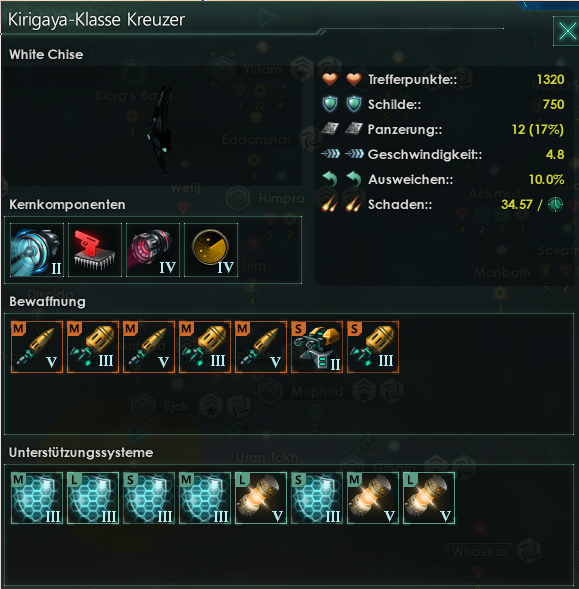Click the first medium shield III module
Screen dimensions: 579x589
(x=37, y=498)
